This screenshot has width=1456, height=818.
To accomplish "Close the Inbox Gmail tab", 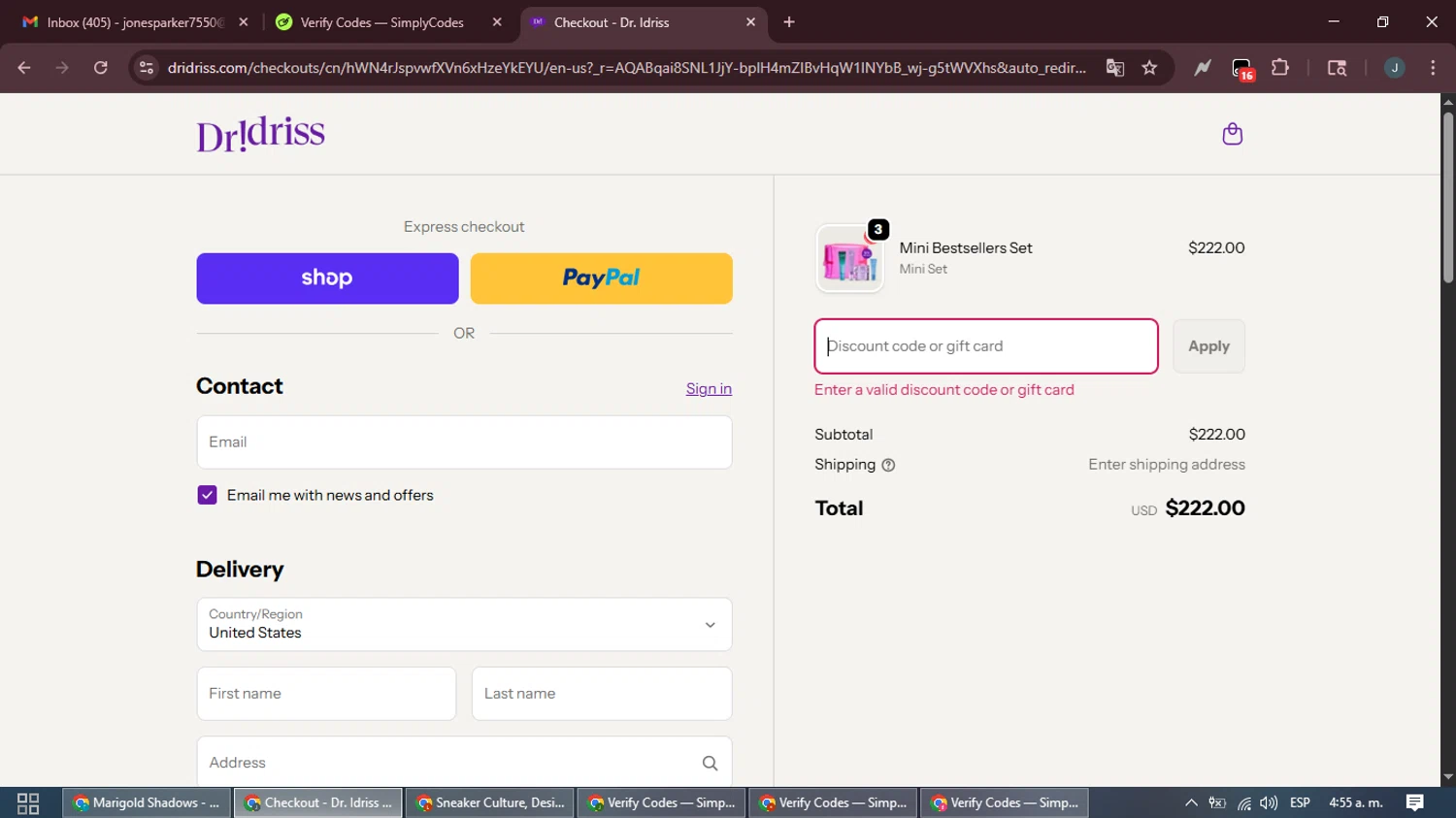I will [x=244, y=22].
